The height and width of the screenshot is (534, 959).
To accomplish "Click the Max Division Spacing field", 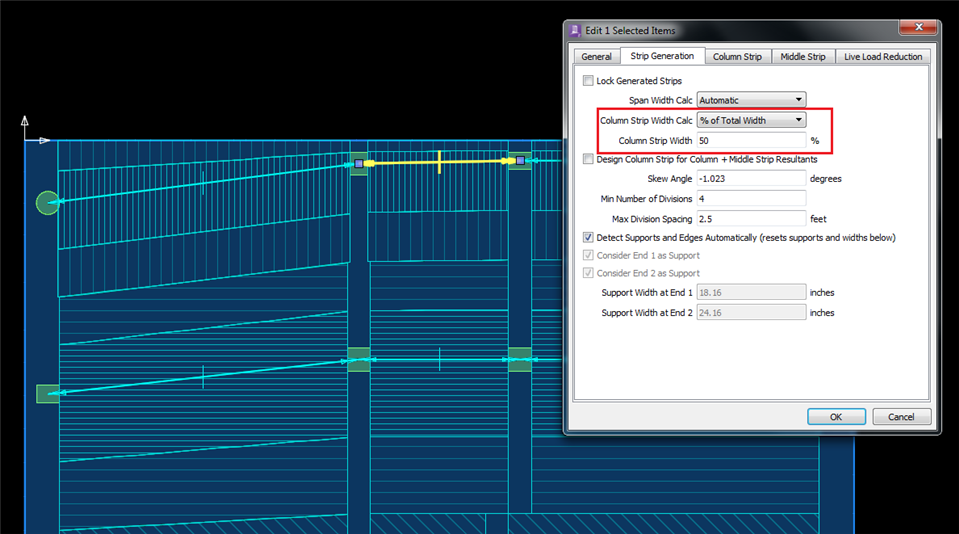I will click(751, 219).
